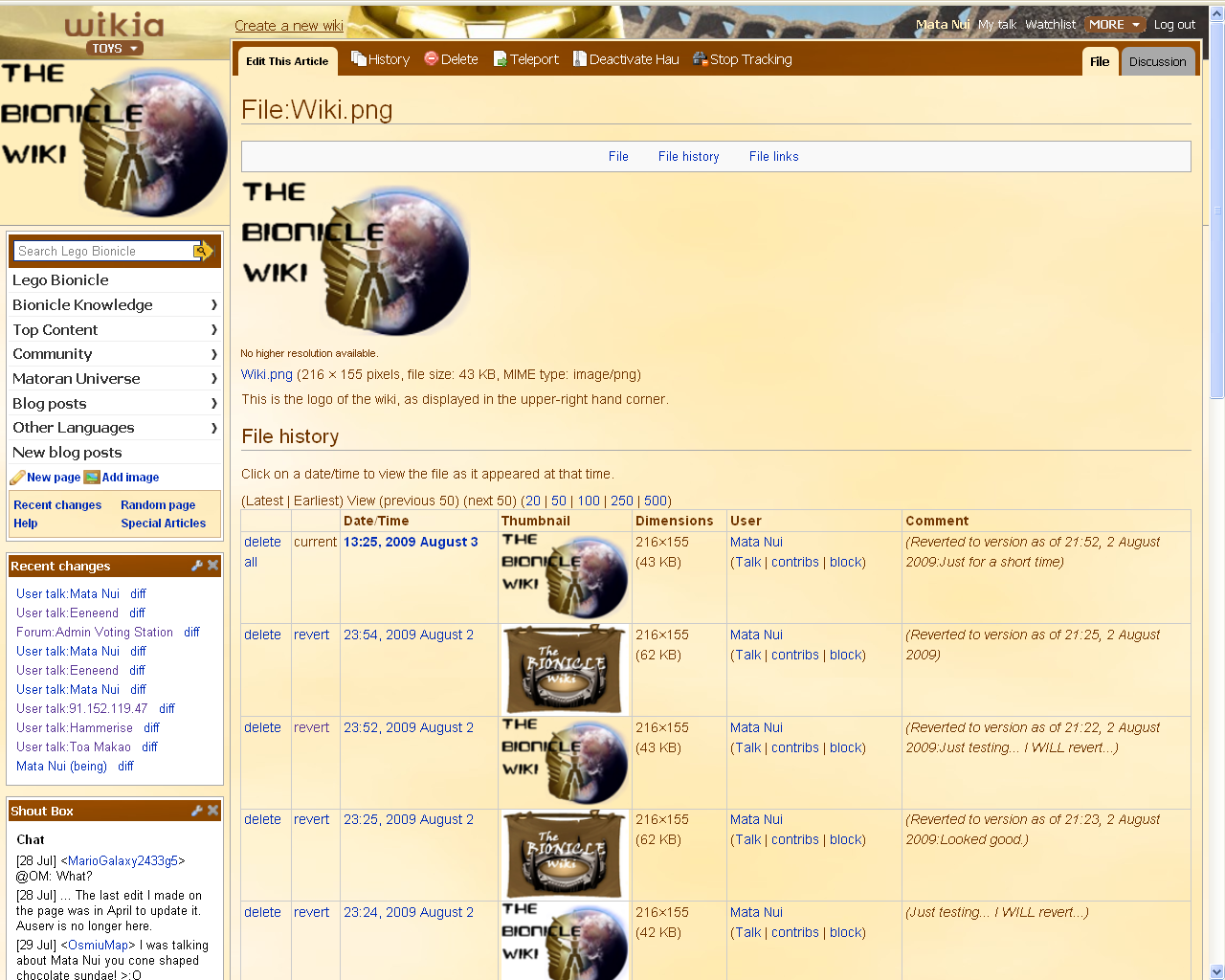
Task: Open OsmiuMap chat user link
Action: pyautogui.click(x=98, y=946)
